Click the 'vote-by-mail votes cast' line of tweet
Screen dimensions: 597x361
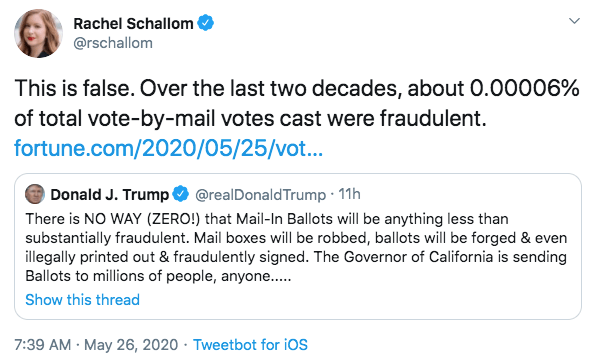250,118
